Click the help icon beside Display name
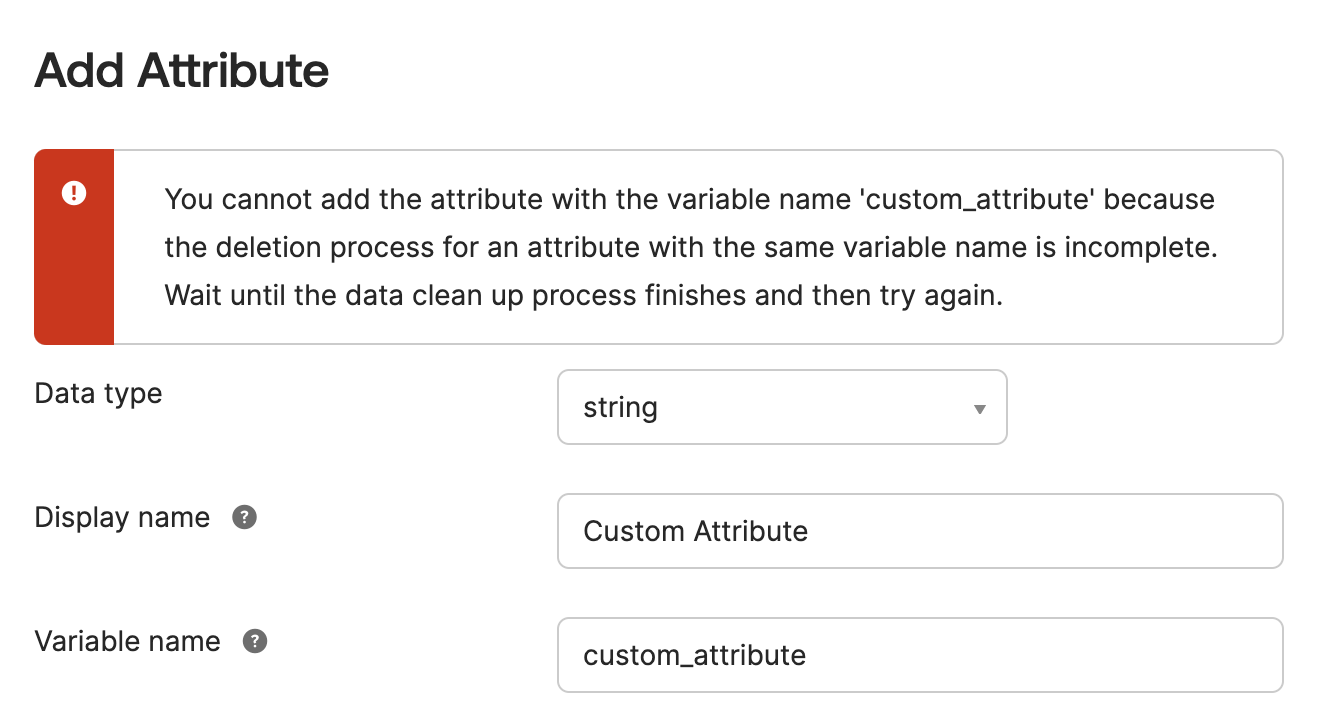The width and height of the screenshot is (1330, 708). [x=244, y=518]
